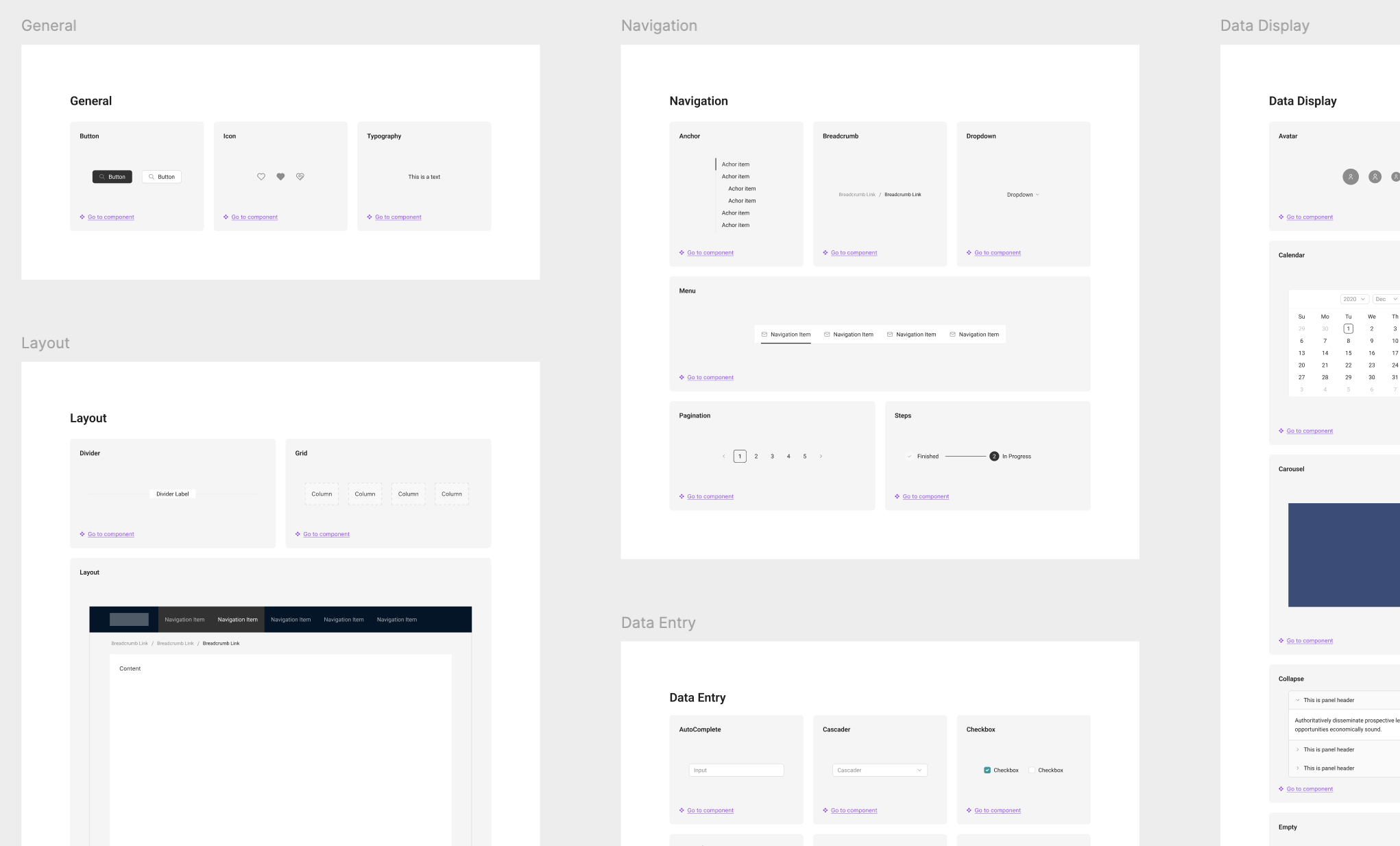
Task: Toggle the unchecked Checkbox in Checkbox card
Action: [1032, 770]
